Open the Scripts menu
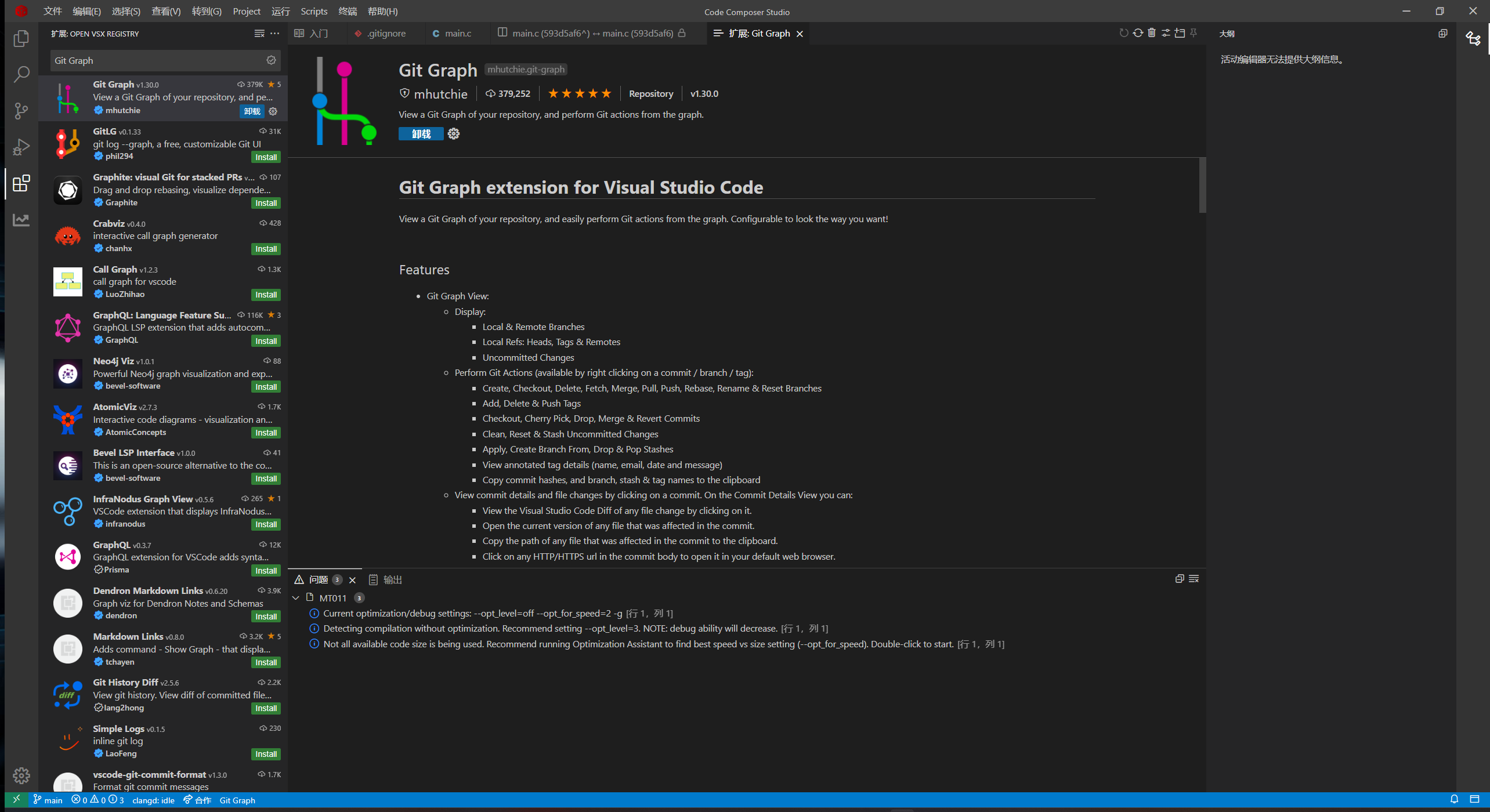 [x=314, y=11]
